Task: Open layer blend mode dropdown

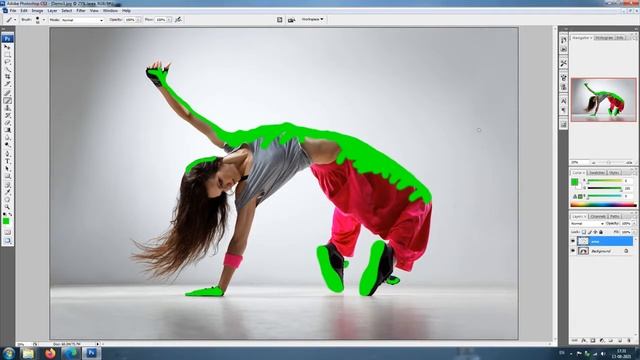Action: click(x=587, y=224)
